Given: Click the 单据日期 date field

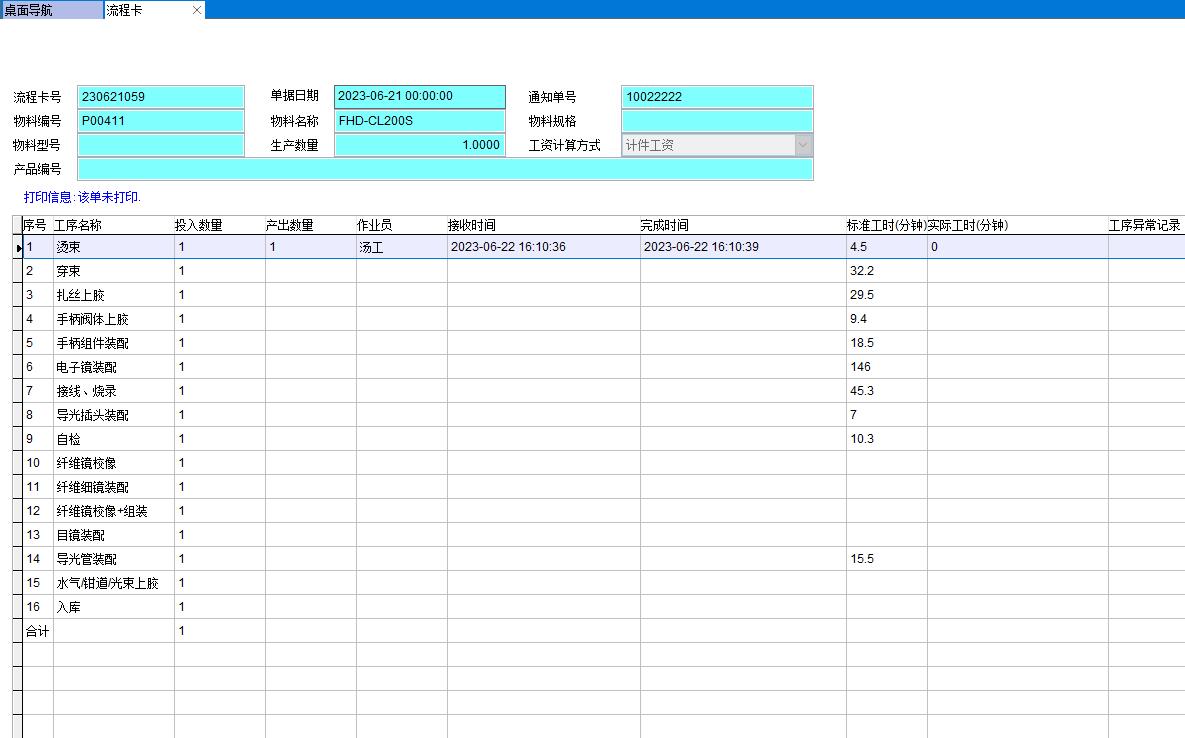Looking at the screenshot, I should coord(420,97).
